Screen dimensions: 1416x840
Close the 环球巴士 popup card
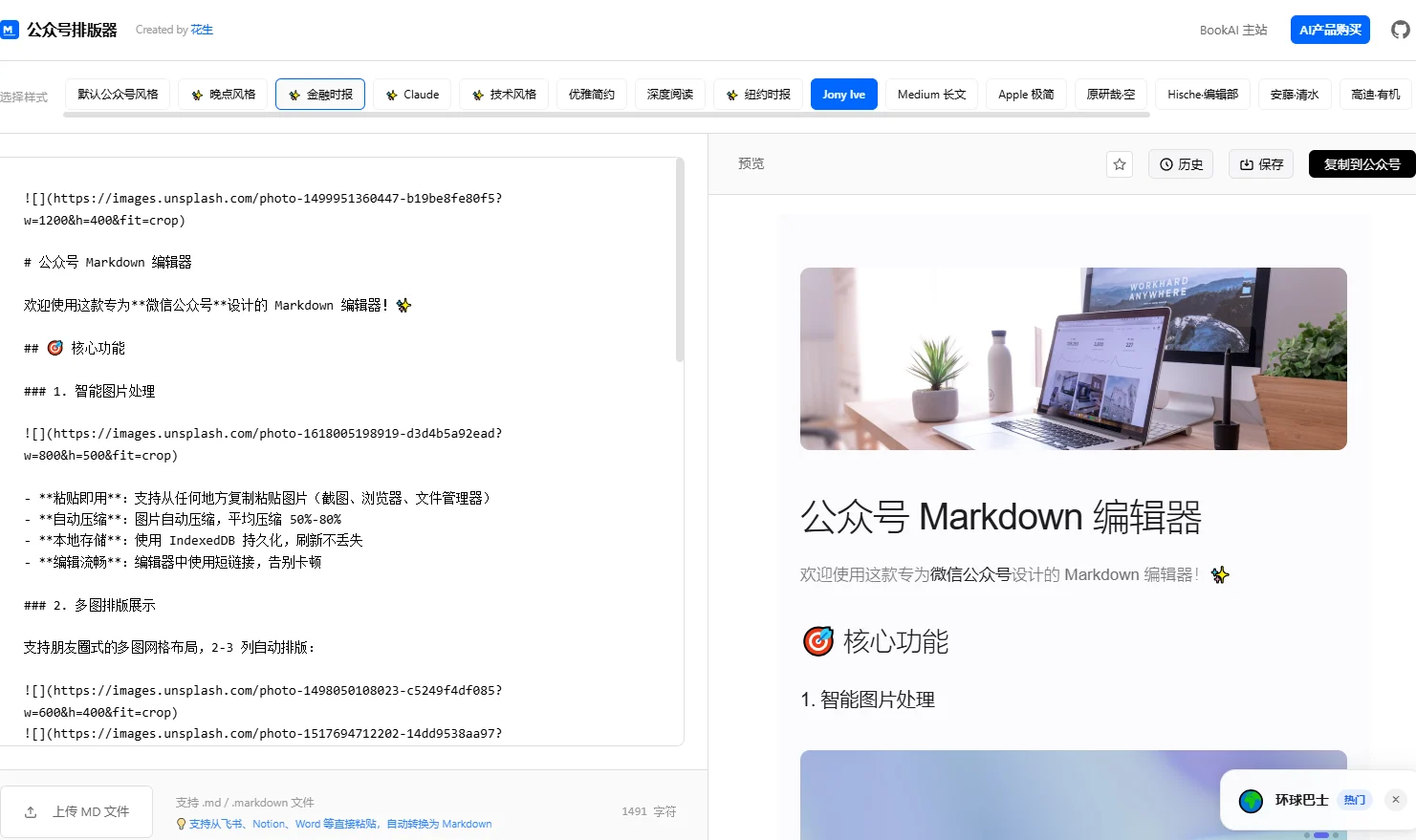pyautogui.click(x=1395, y=800)
